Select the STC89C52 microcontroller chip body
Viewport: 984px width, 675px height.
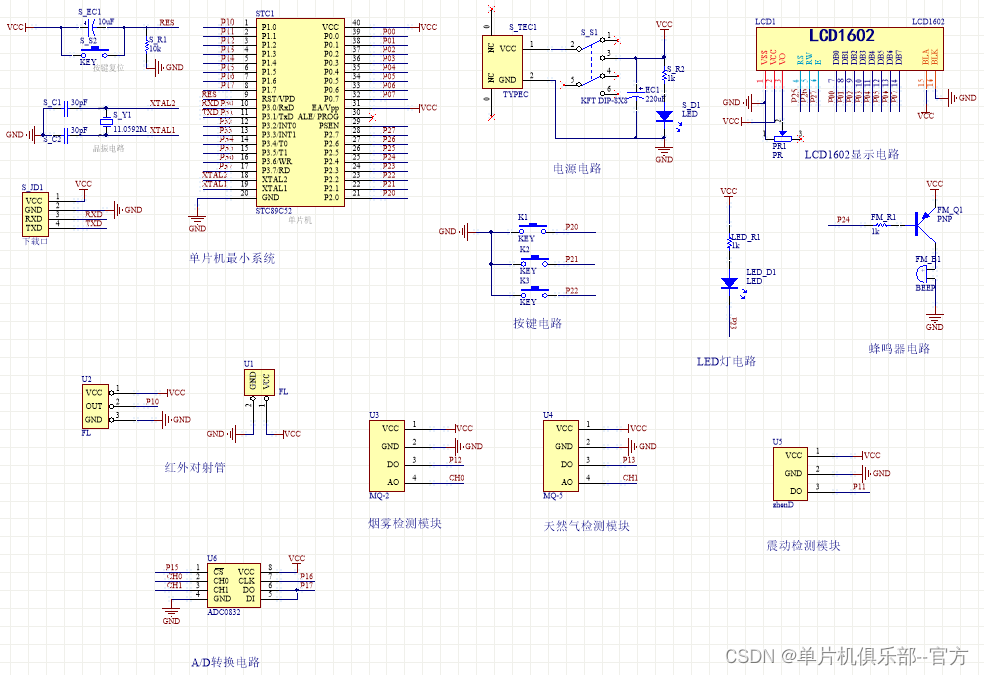(x=300, y=112)
